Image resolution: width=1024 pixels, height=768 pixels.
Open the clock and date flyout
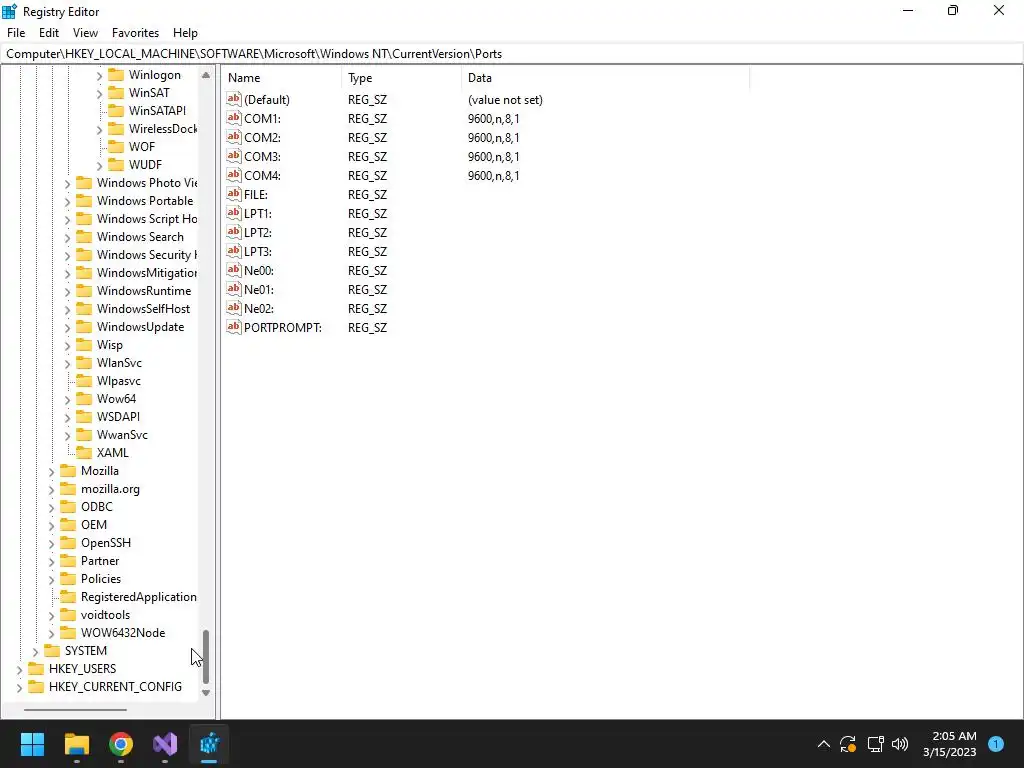point(950,744)
